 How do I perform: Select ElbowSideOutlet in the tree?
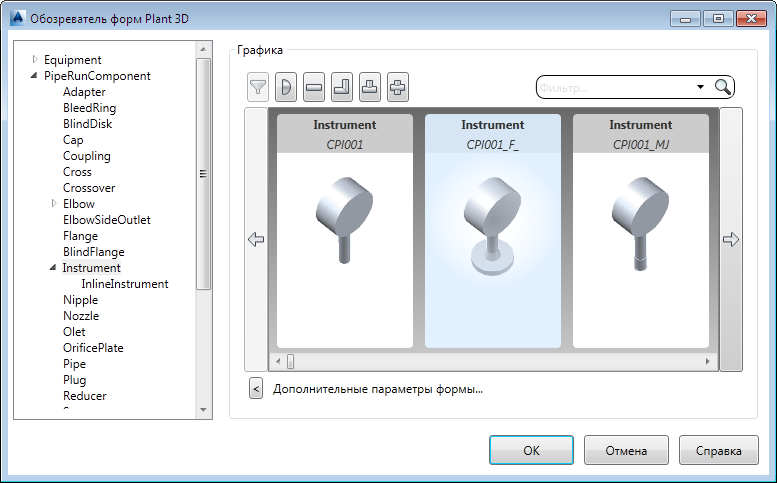point(107,219)
